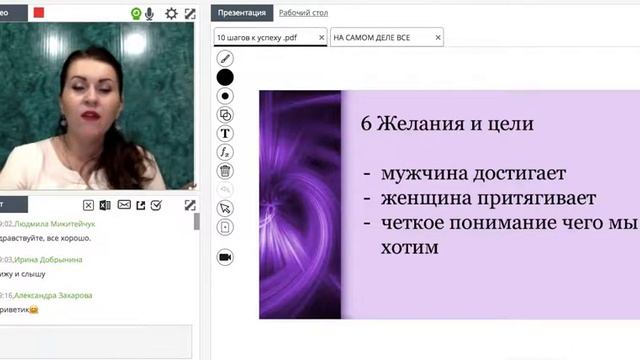Select the text T tool
Viewport: 640px width, 360px height.
click(x=225, y=133)
